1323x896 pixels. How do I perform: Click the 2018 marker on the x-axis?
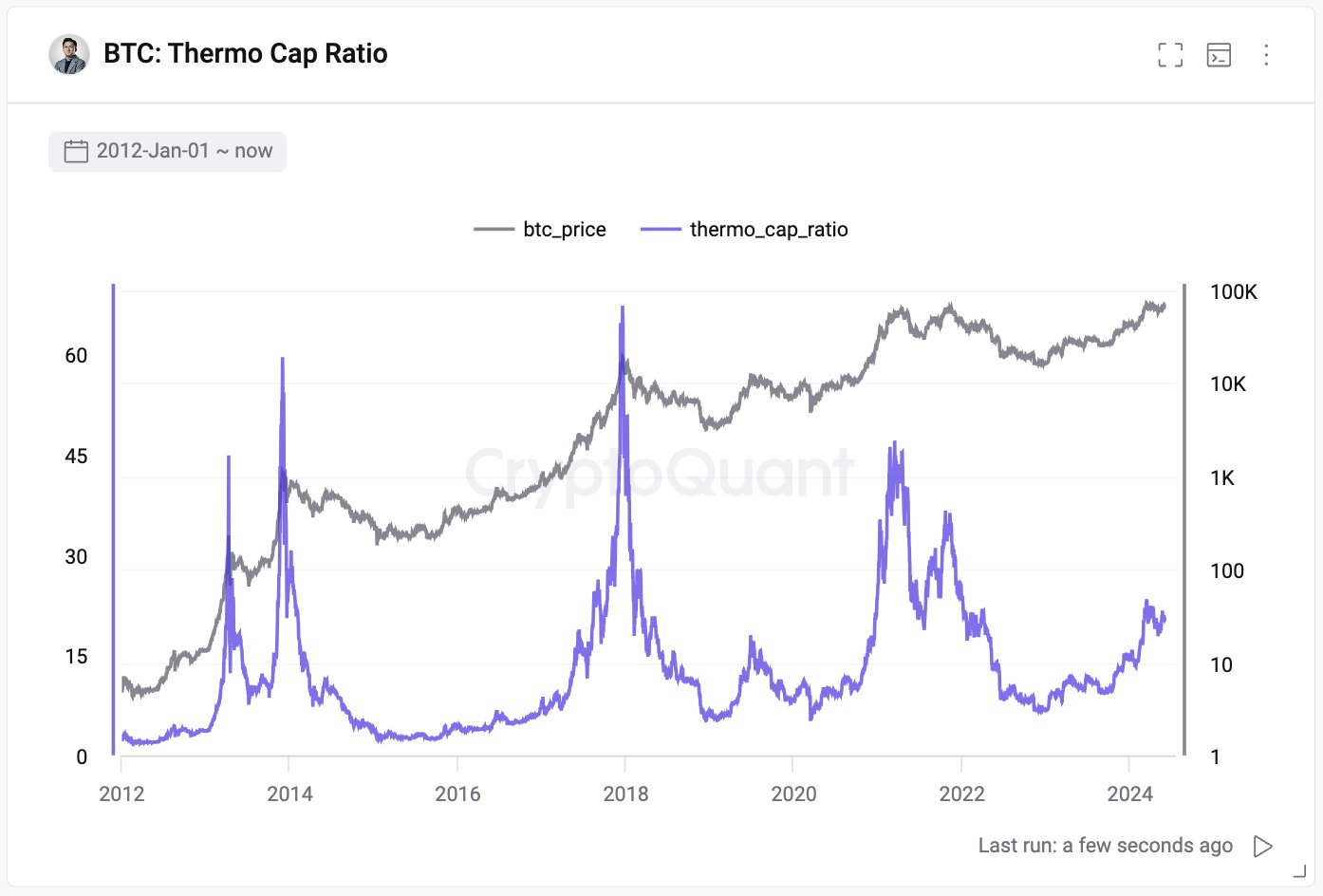[625, 793]
